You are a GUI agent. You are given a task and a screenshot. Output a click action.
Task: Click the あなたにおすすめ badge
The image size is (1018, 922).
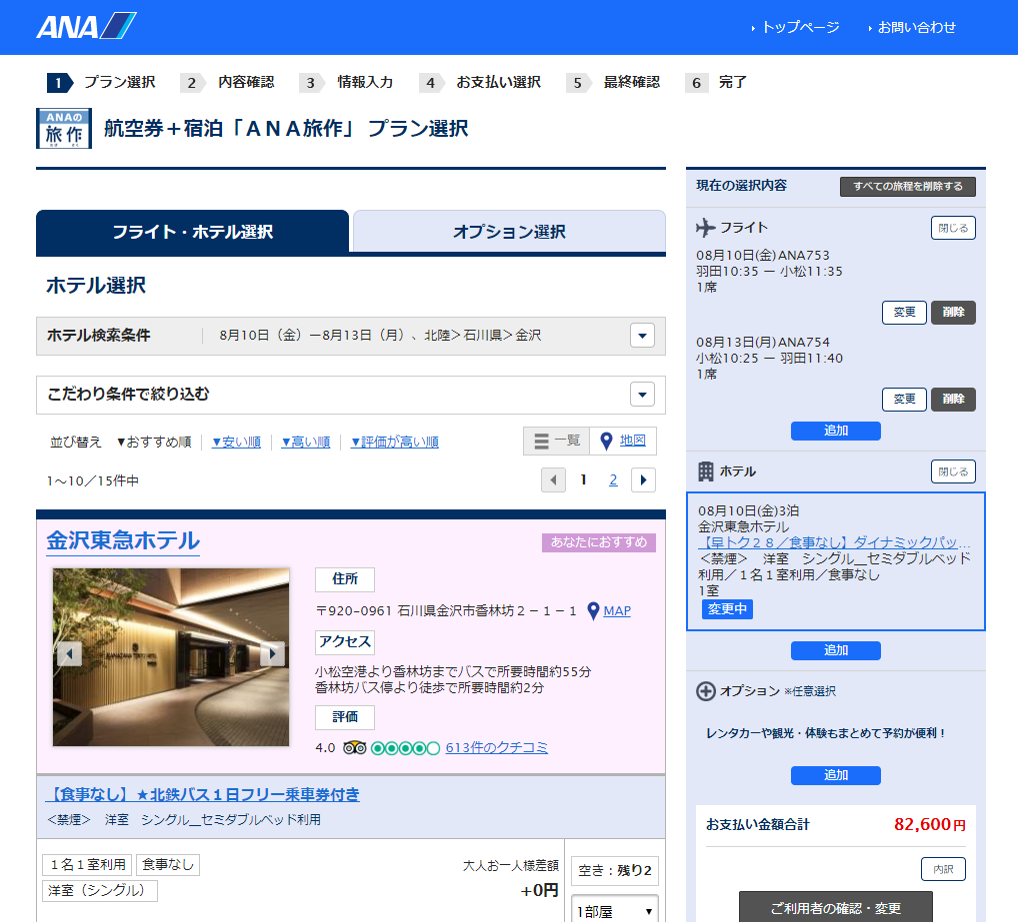[x=599, y=542]
